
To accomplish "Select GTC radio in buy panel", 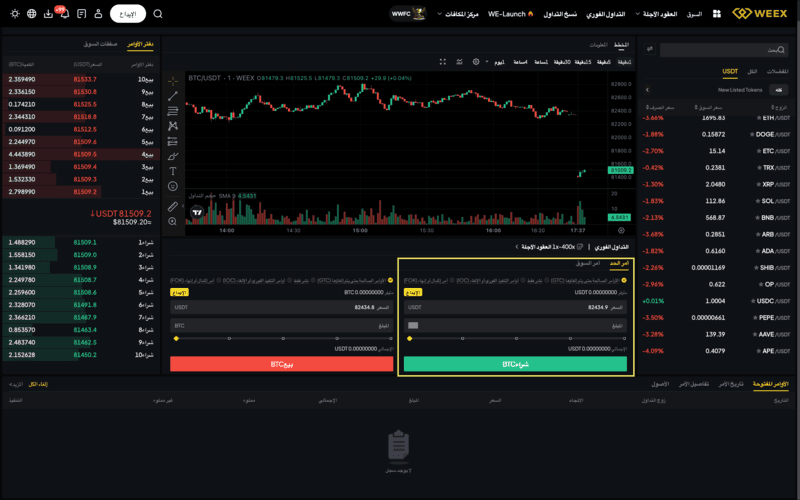I will pos(623,281).
